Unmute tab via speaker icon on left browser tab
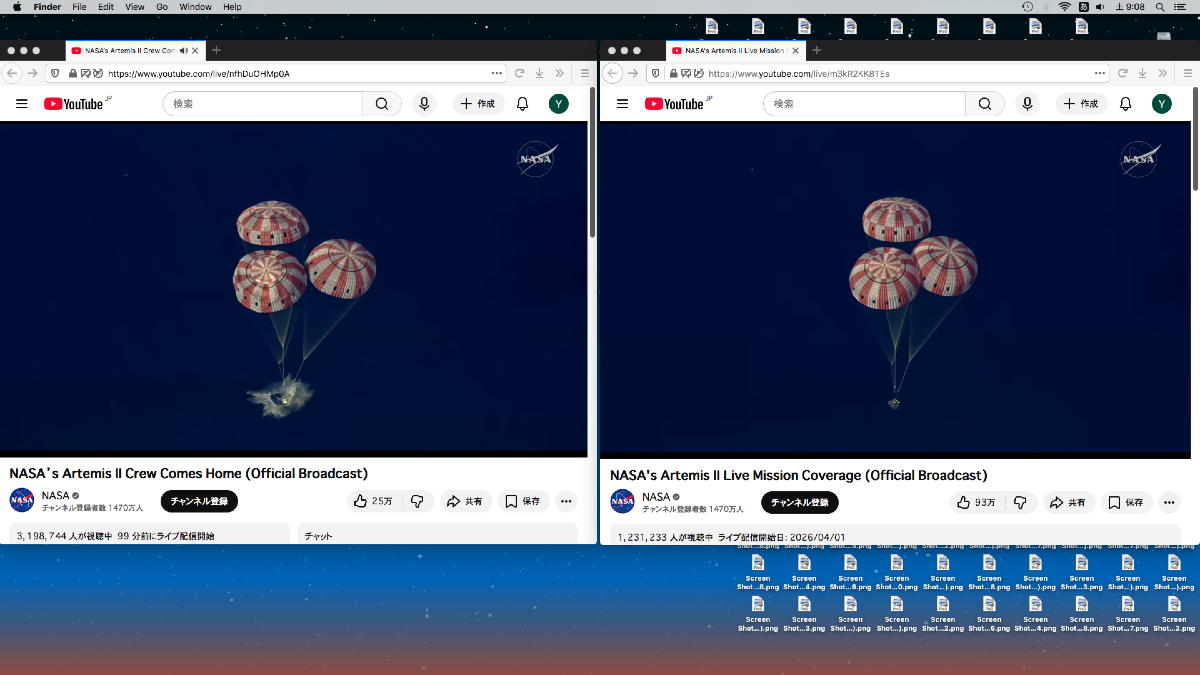Screen dimensions: 1200x675 tap(183, 50)
